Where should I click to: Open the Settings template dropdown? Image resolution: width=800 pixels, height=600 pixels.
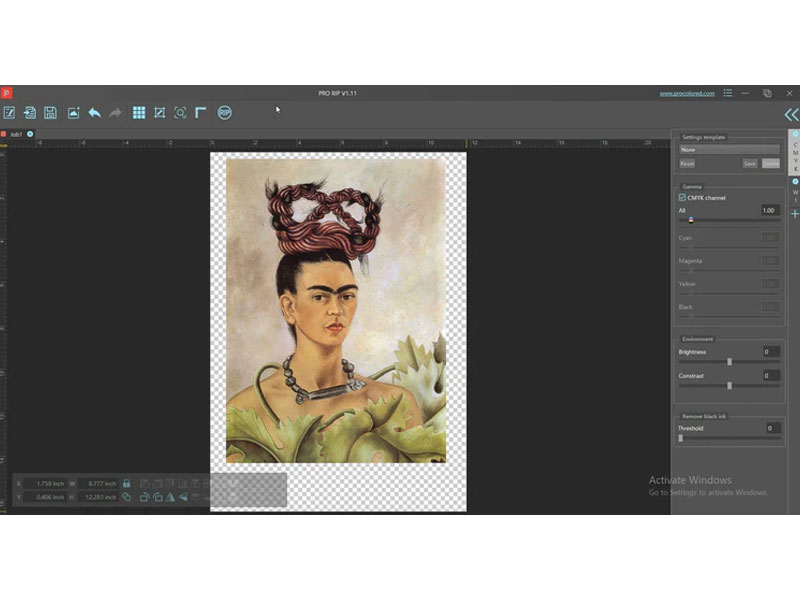coord(729,149)
